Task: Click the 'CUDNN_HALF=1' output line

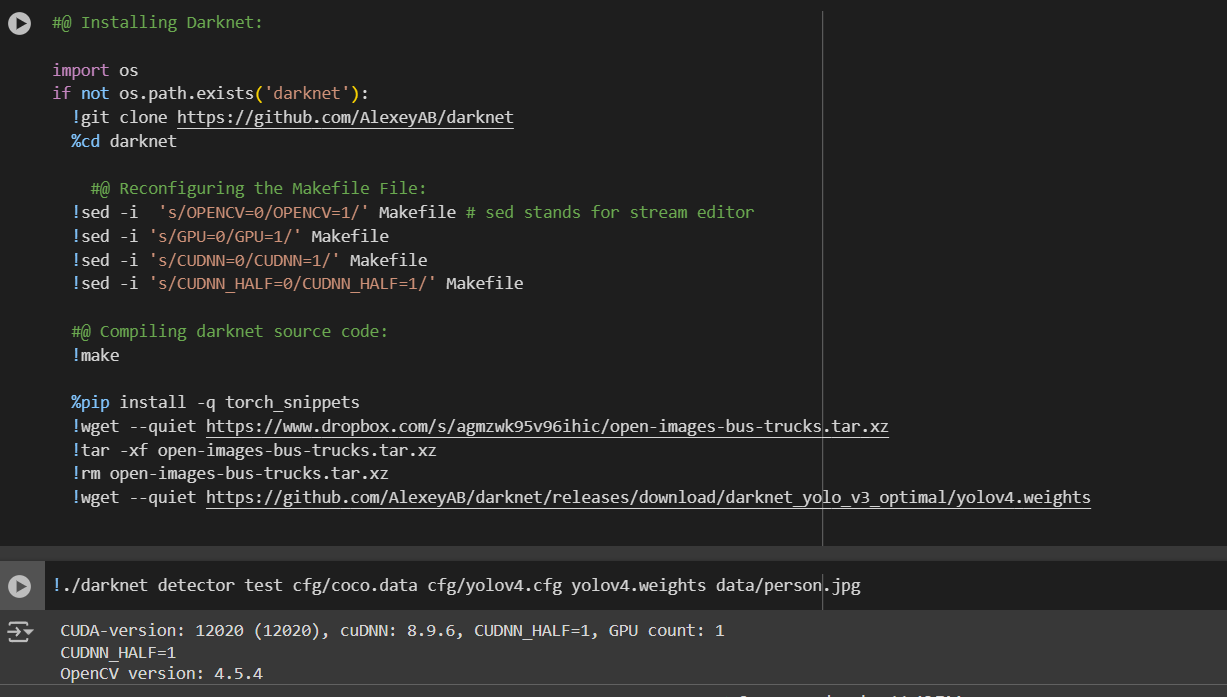Action: coord(118,652)
